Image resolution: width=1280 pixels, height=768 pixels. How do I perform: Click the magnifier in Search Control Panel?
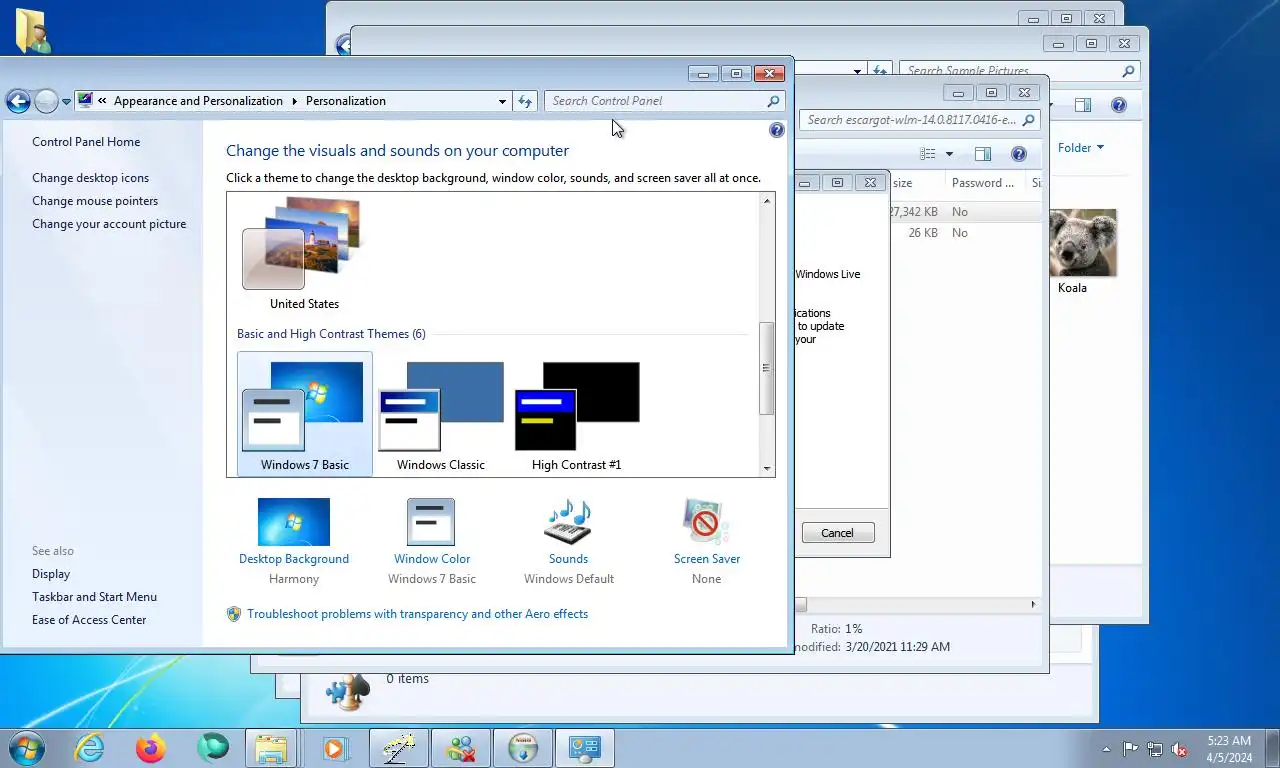point(773,101)
